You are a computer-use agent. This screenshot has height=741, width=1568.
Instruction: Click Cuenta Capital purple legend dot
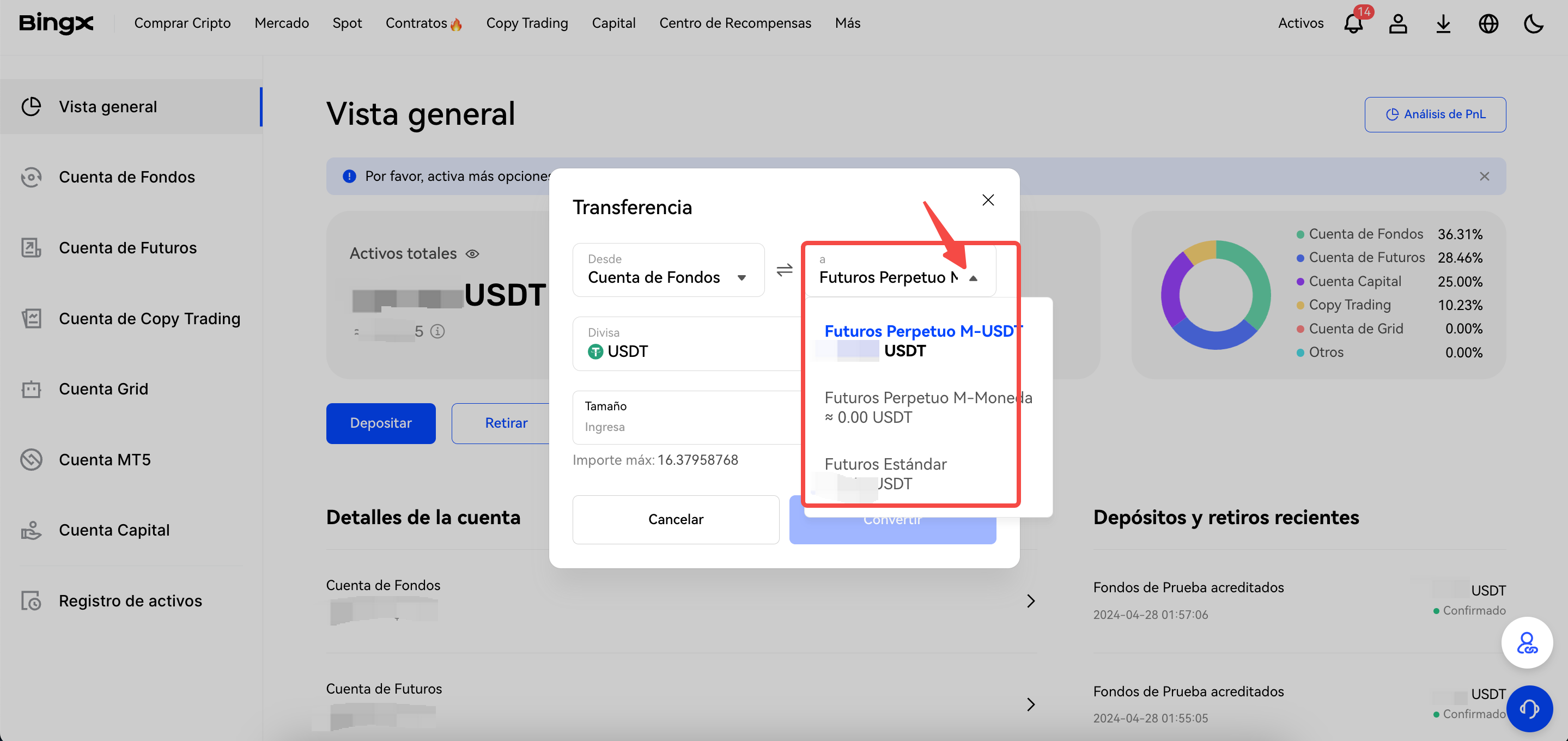click(1300, 282)
